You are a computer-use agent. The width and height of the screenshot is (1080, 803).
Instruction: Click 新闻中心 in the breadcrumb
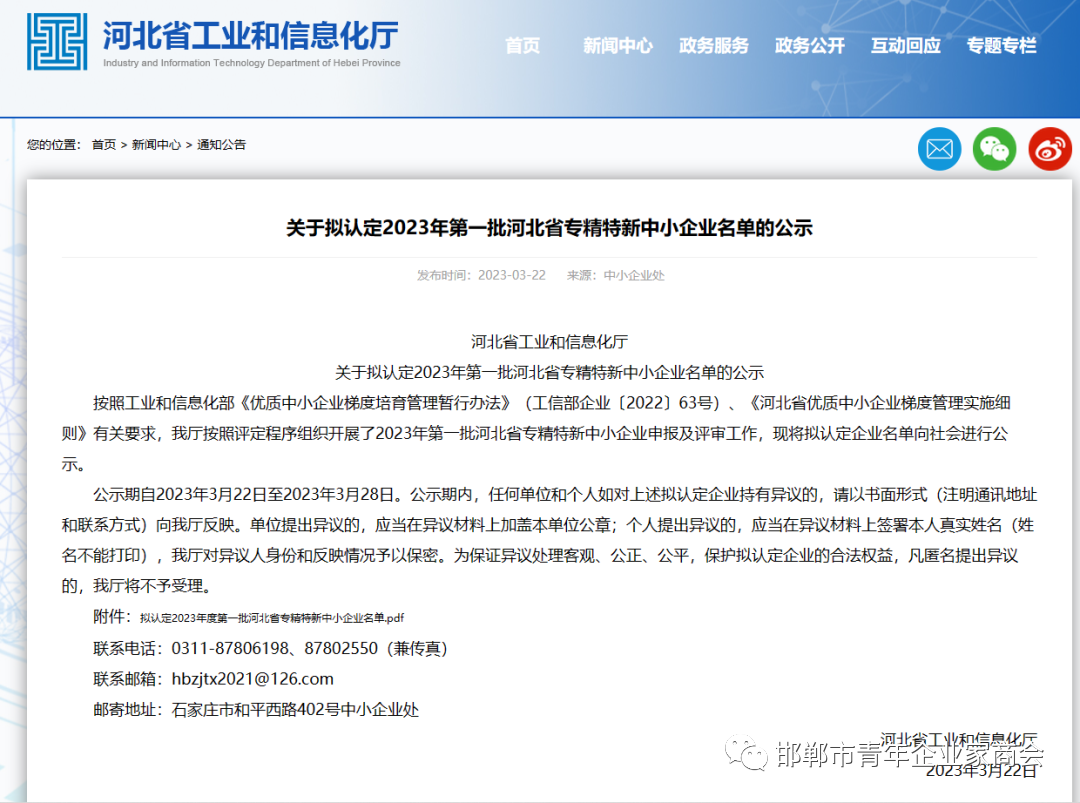[x=156, y=145]
